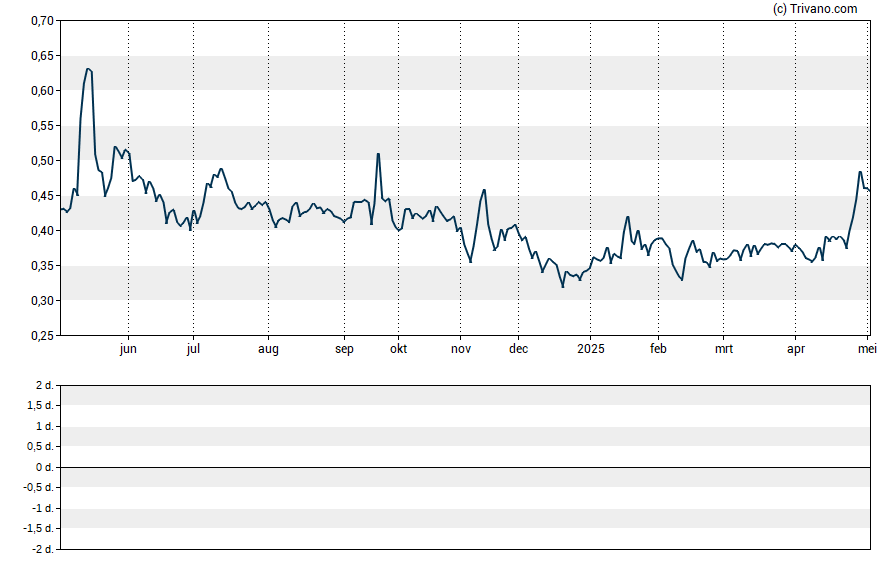Click the 0,60 price axis label
The width and height of the screenshot is (888, 565).
click(x=42, y=91)
